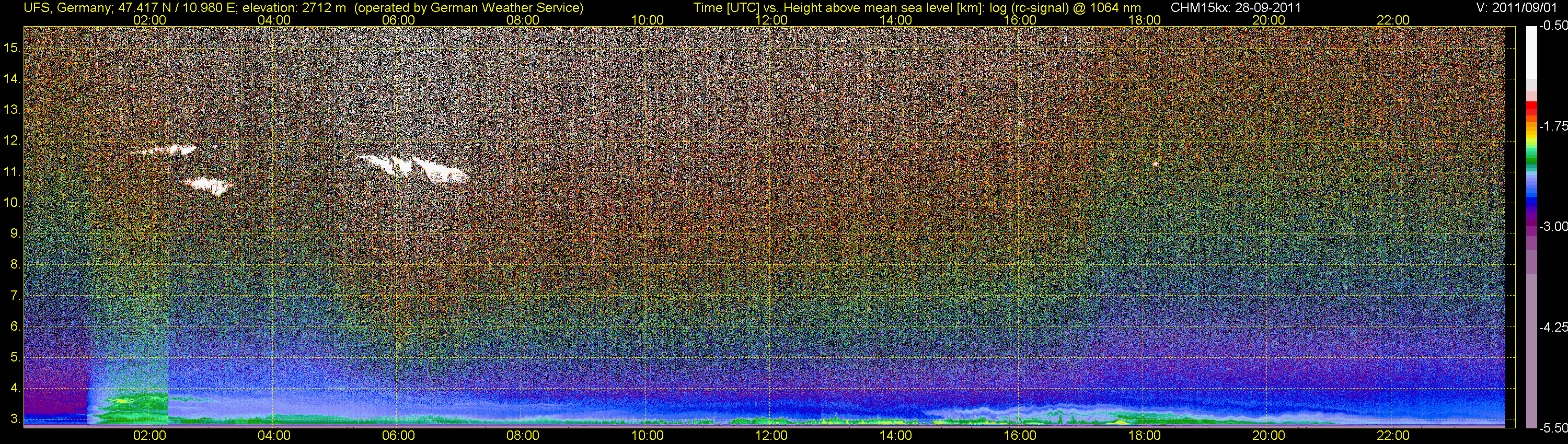Click the V: 2011/09/01 version text
This screenshot has height=444, width=1568.
click(x=1519, y=7)
